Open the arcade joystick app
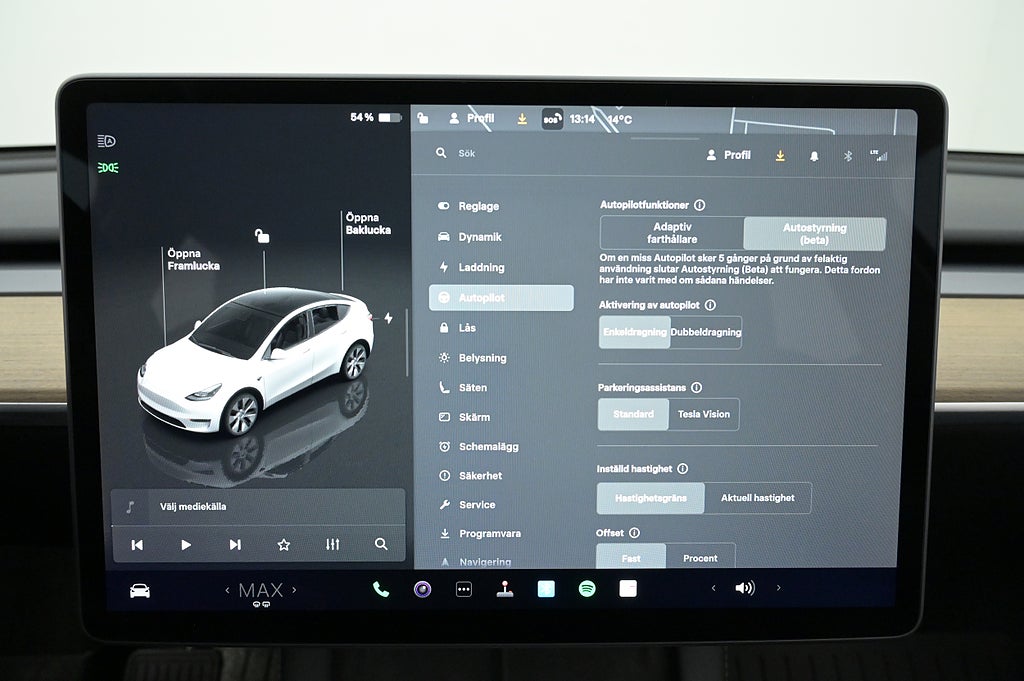Viewport: 1024px width, 681px height. pos(504,589)
